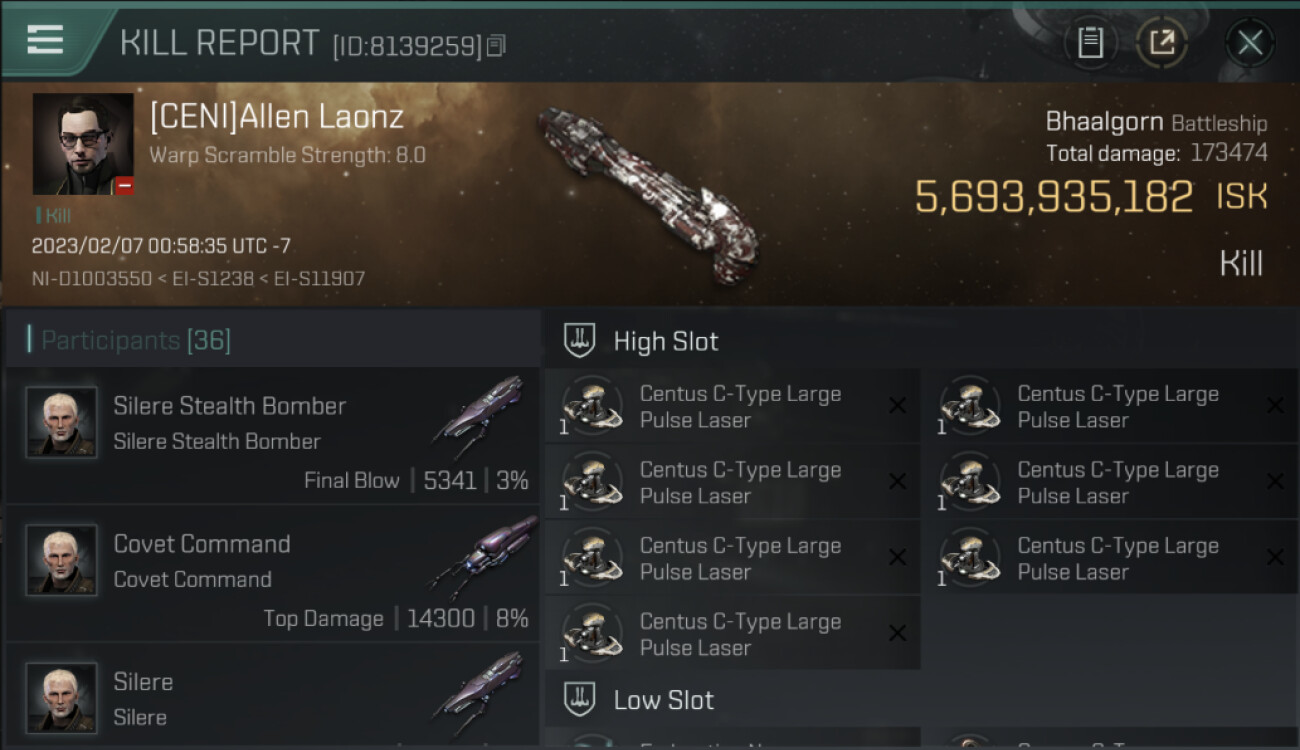Click the Bhaalgorn ship image
1300x750 pixels.
[x=649, y=195]
